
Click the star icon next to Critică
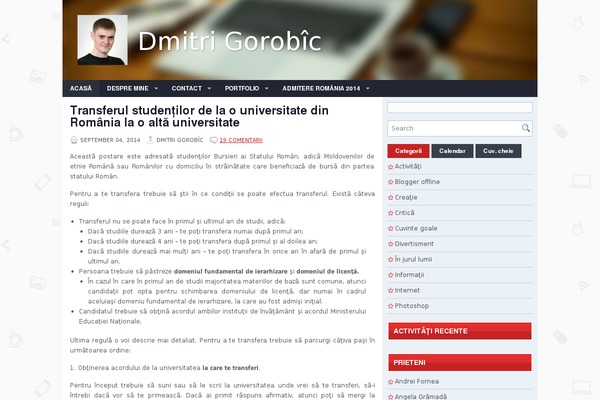pos(391,213)
